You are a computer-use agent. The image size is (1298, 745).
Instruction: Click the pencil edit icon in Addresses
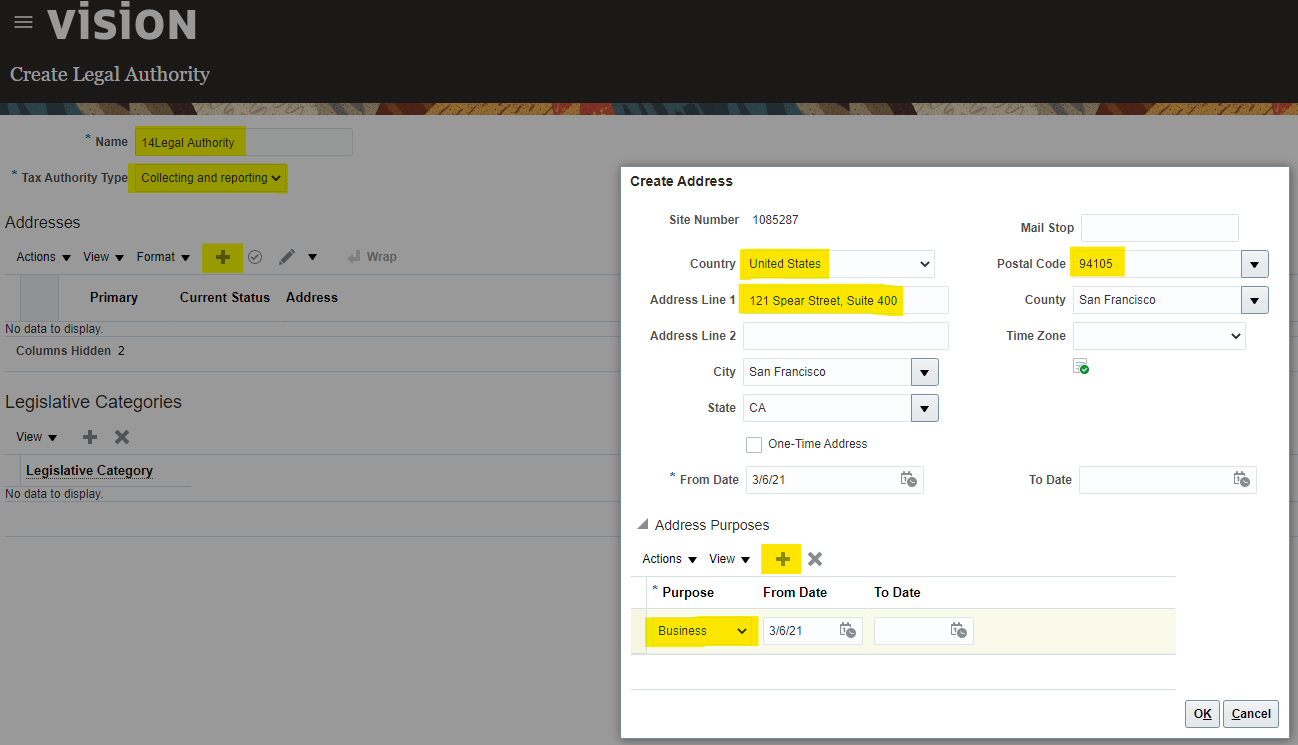point(287,257)
